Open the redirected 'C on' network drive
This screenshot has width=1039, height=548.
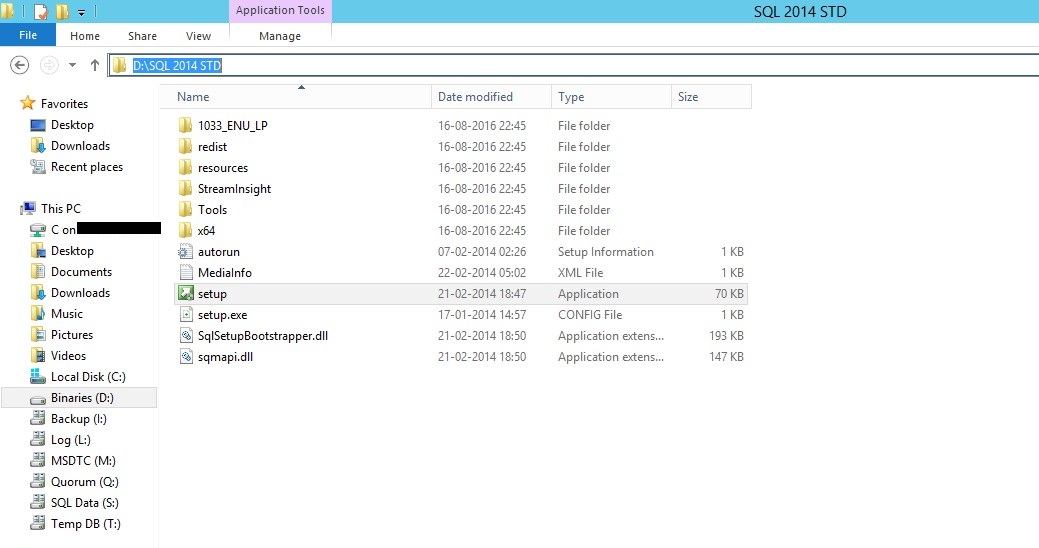63,230
